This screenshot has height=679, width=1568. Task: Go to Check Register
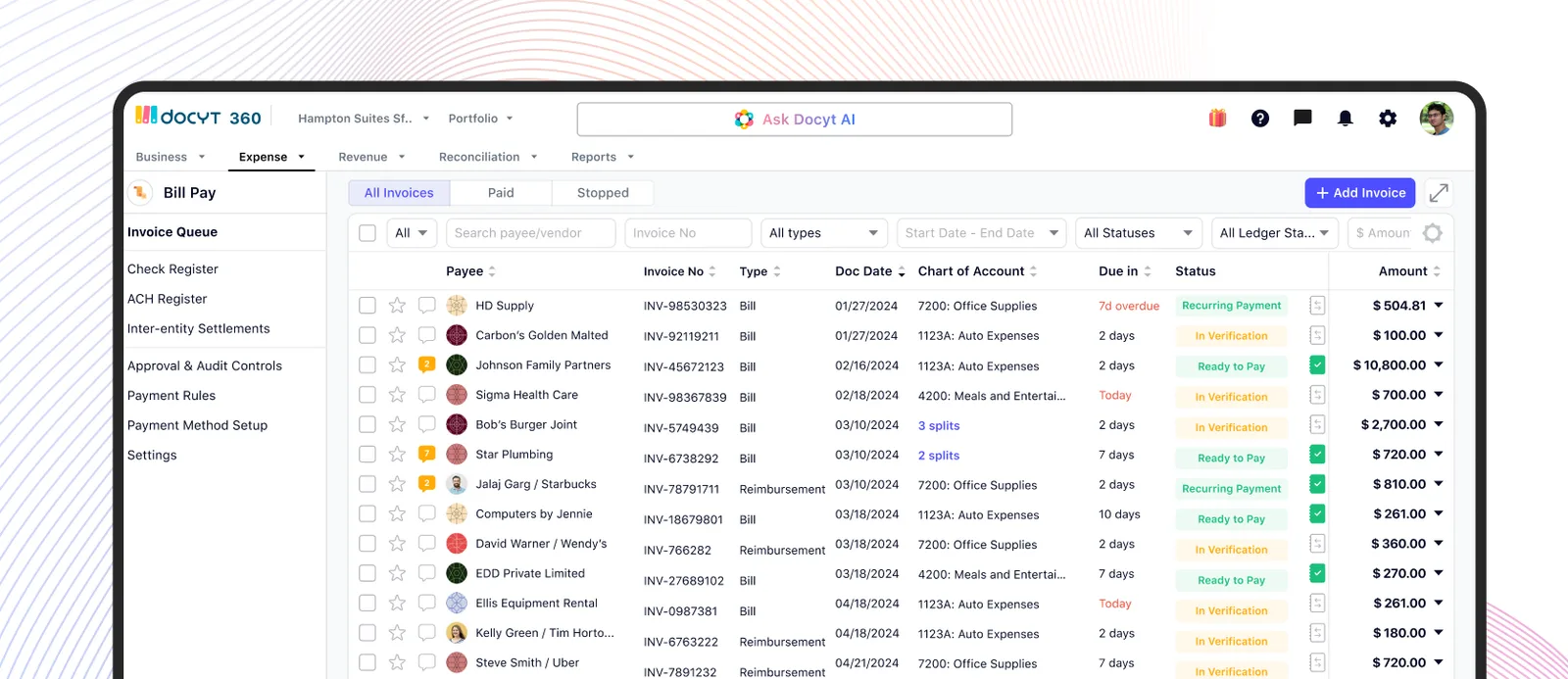click(x=172, y=268)
